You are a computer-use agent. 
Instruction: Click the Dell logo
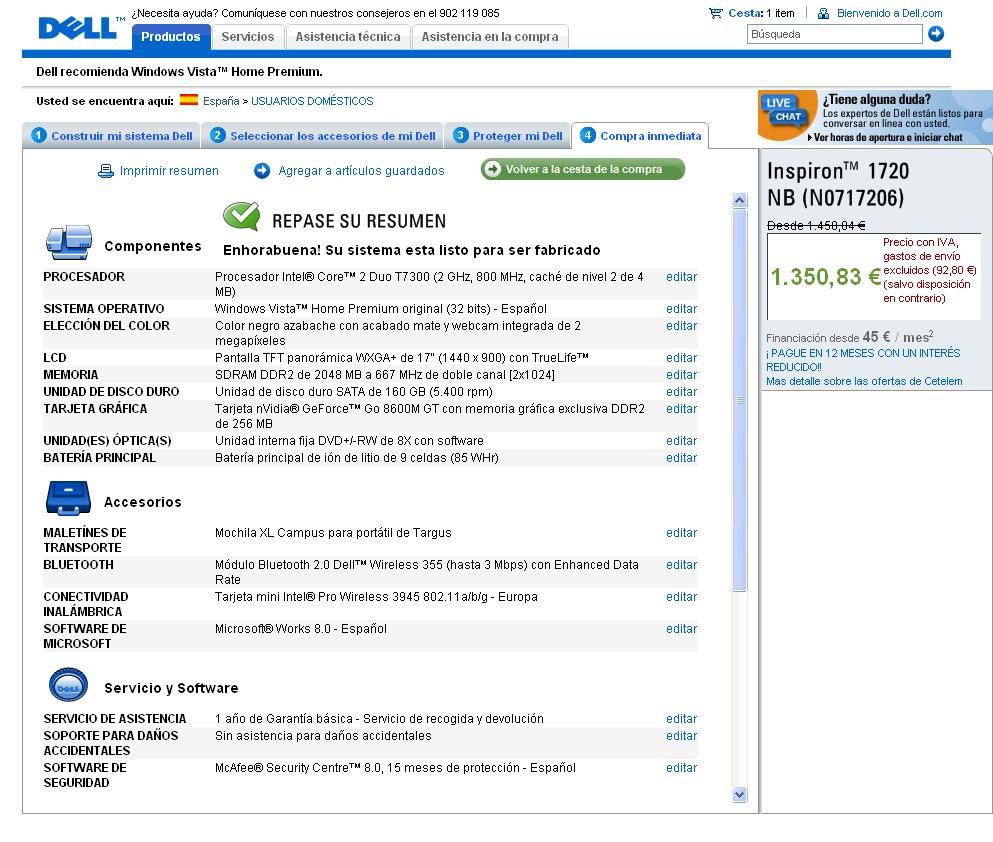[x=78, y=28]
